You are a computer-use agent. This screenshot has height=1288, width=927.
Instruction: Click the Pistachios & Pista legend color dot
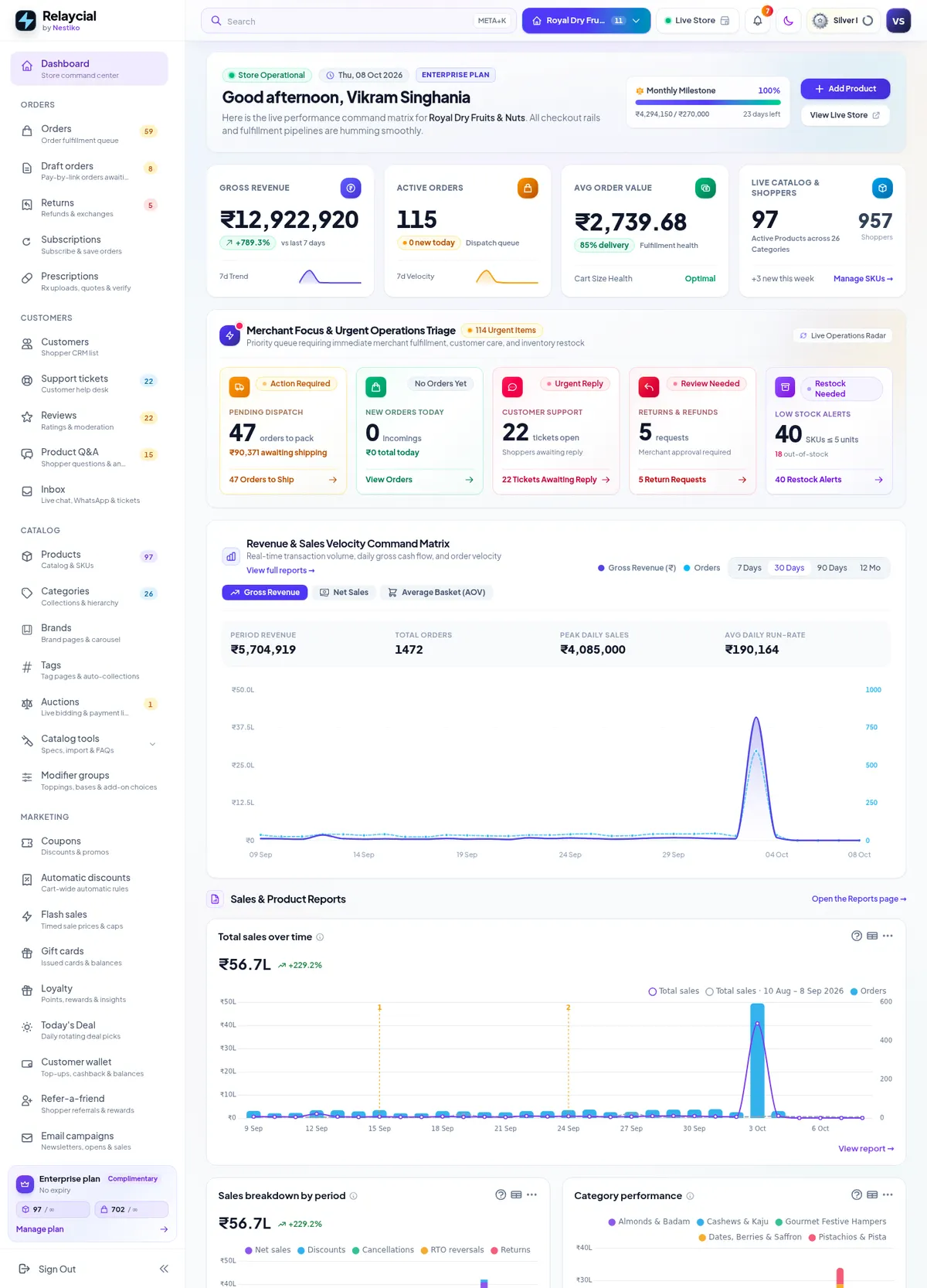tap(812, 1238)
